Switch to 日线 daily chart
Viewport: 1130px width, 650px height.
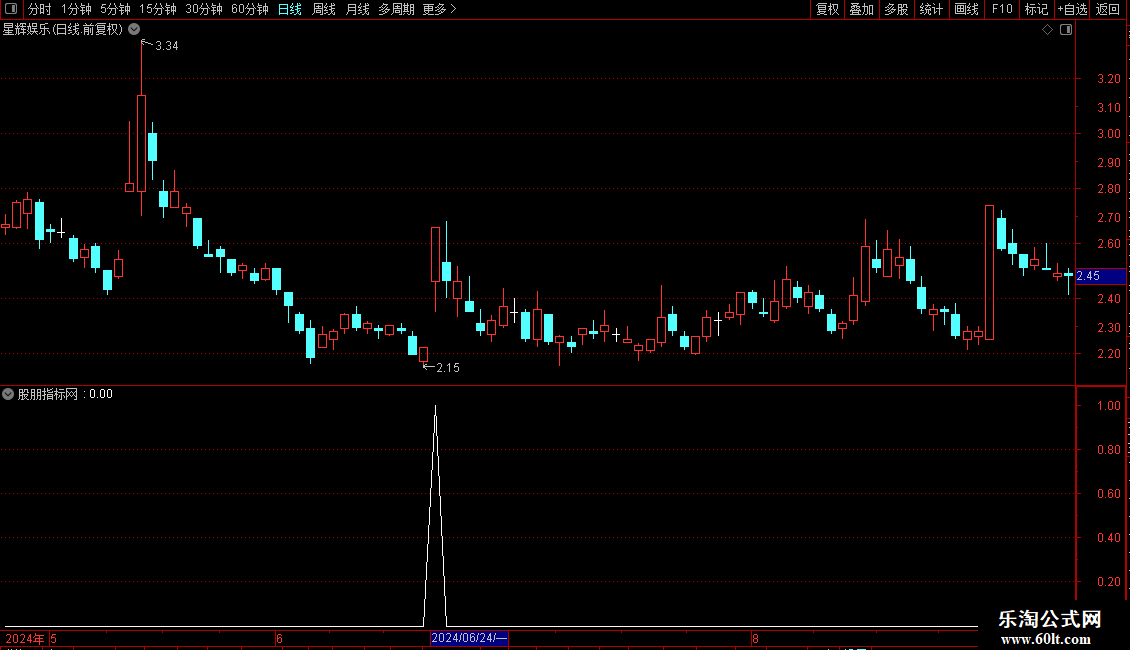[x=290, y=9]
